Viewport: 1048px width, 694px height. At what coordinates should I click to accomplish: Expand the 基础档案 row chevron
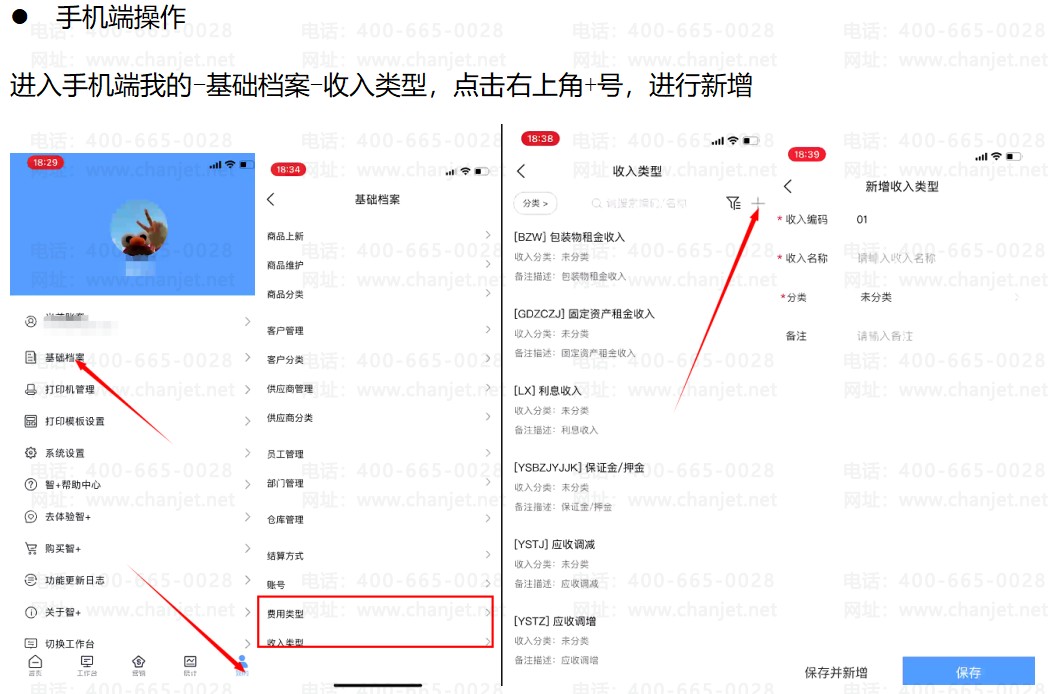247,357
